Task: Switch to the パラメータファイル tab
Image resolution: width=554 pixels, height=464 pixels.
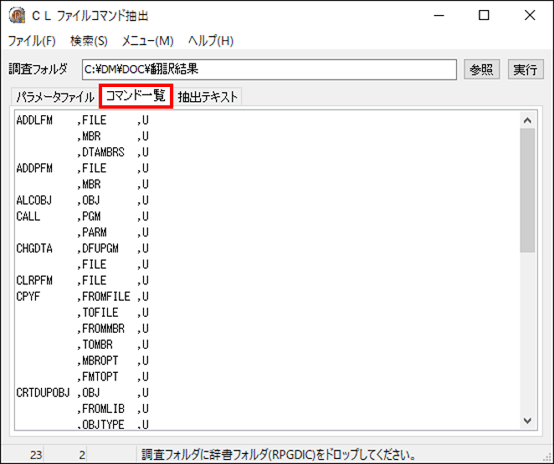Action: 55,97
